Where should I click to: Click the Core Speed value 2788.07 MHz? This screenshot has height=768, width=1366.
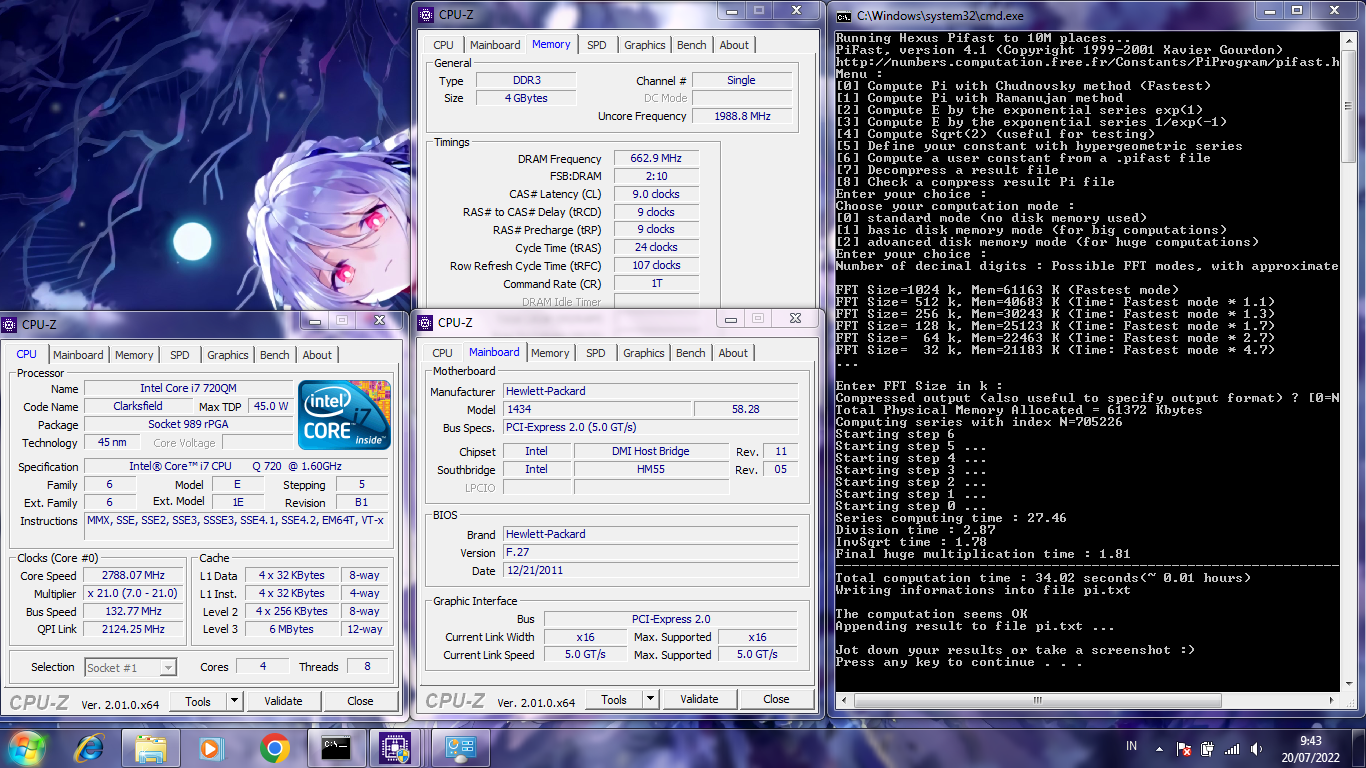tap(133, 575)
